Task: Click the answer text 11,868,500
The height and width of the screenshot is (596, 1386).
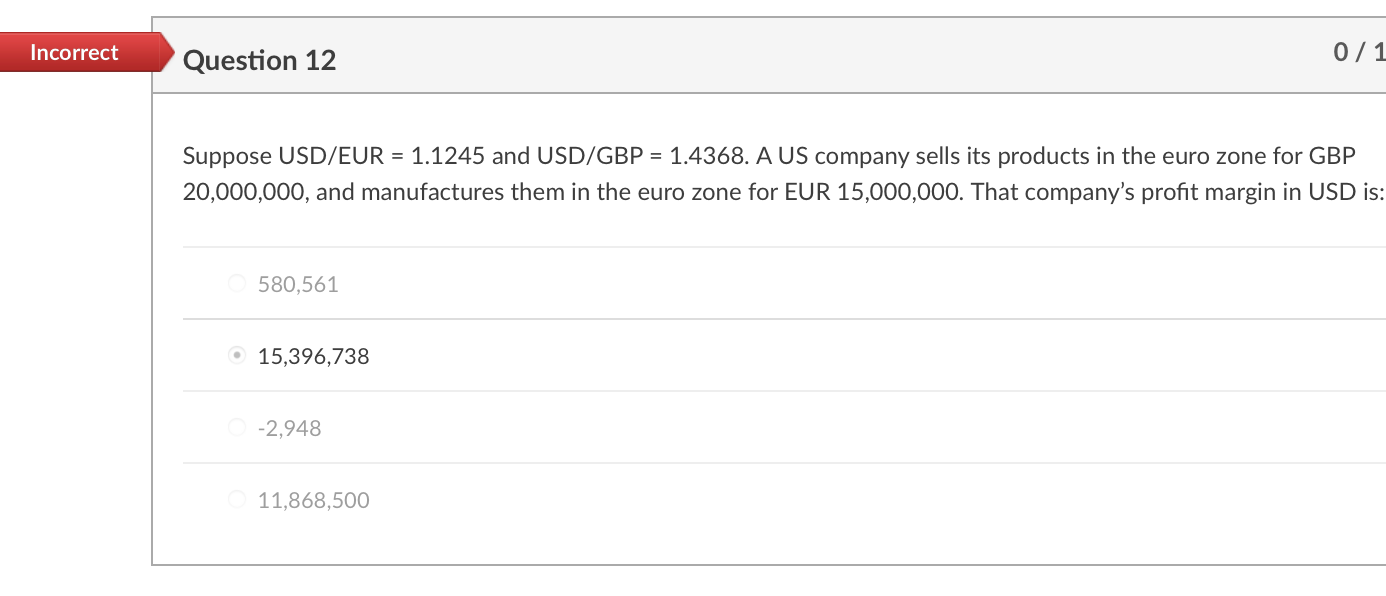Action: 313,500
